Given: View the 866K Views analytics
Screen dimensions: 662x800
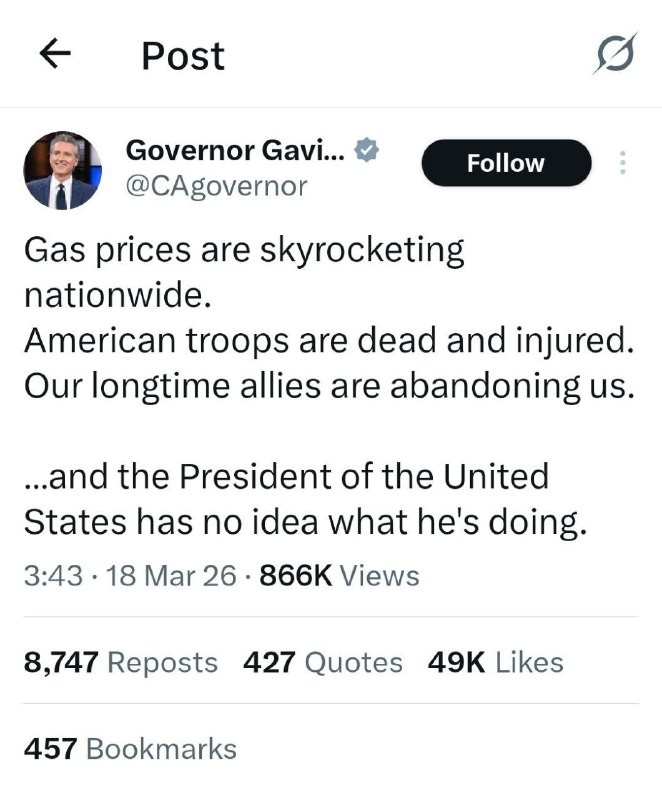Looking at the screenshot, I should 339,576.
